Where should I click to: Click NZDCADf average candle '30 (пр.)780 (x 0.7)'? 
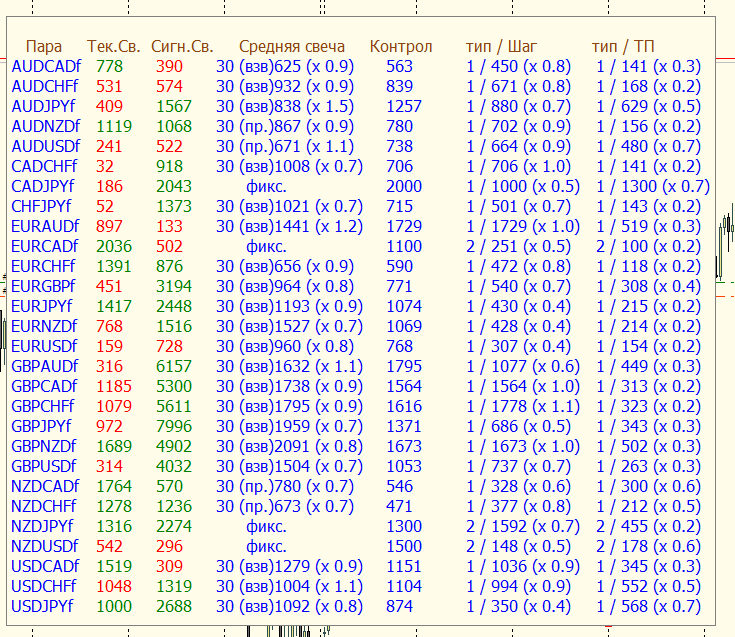coord(285,487)
